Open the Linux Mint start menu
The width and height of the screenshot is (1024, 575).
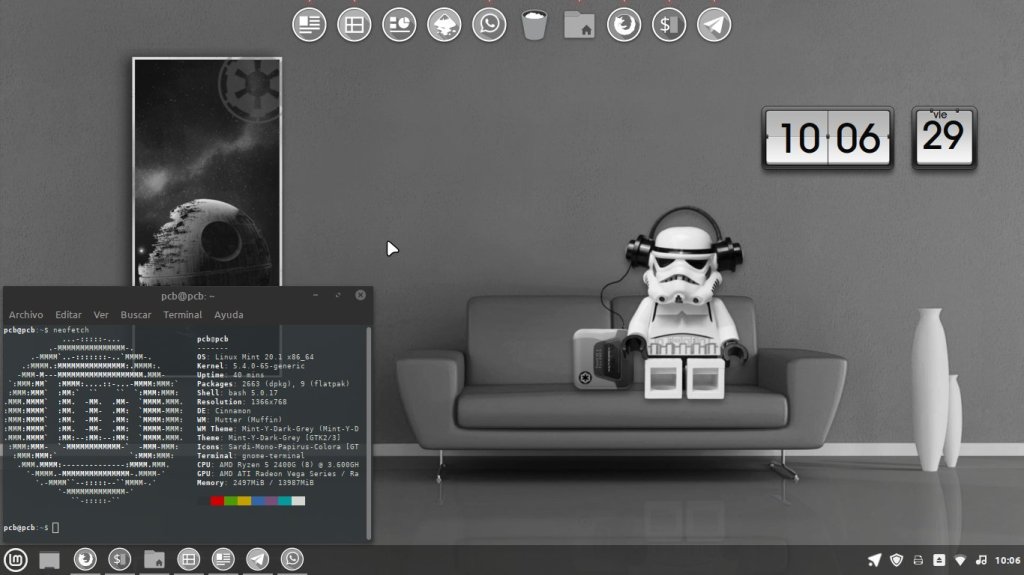click(16, 559)
